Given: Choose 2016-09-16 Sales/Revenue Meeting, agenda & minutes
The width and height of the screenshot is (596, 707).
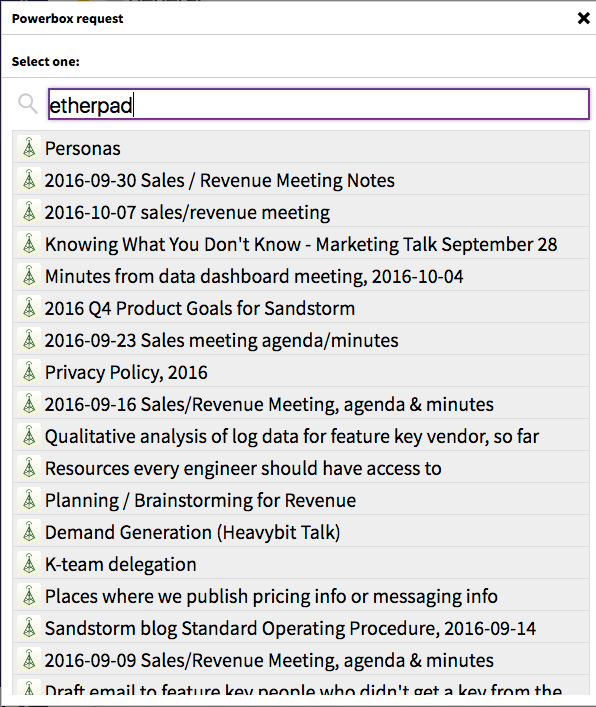Looking at the screenshot, I should coord(301,404).
